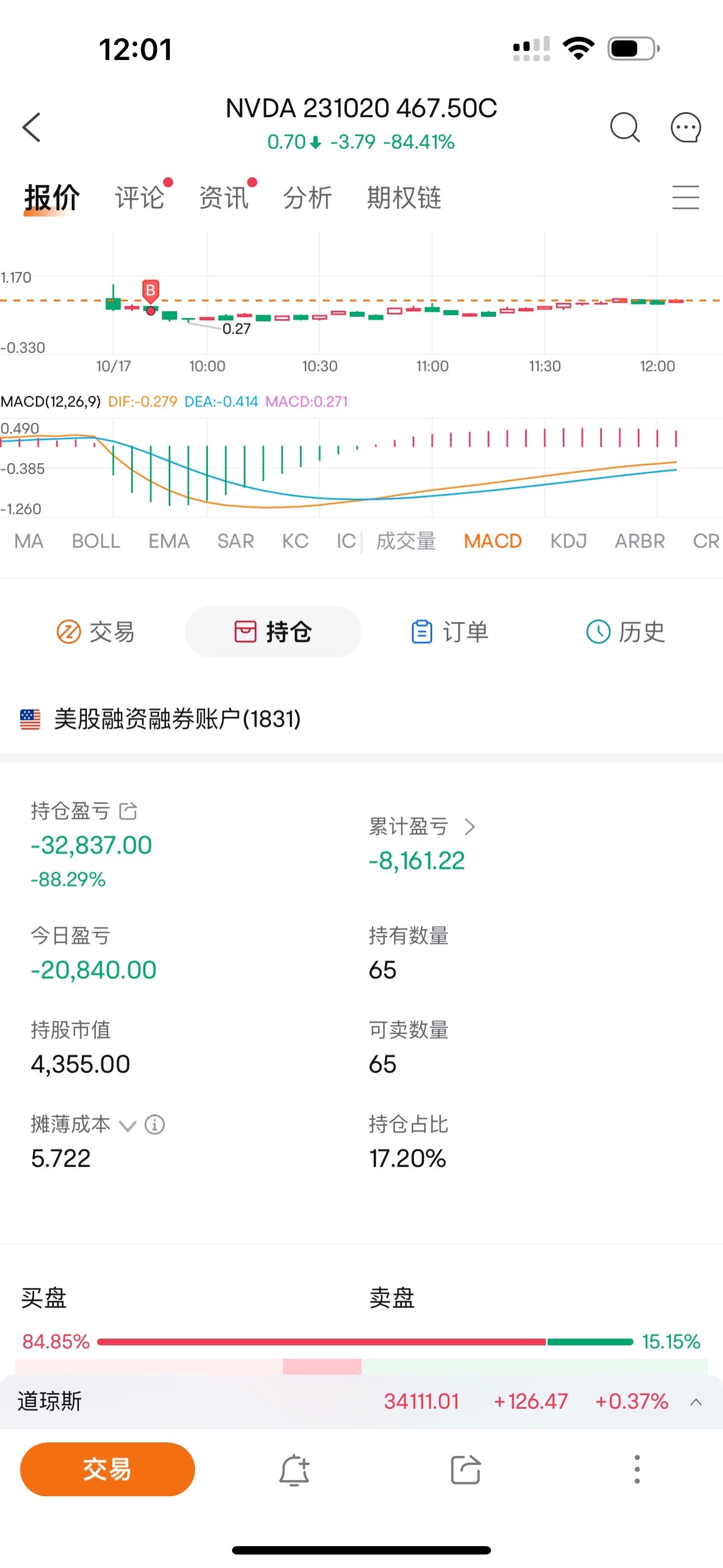Tap the NVDA 231020 467.50C title
The width and height of the screenshot is (723, 1568).
(x=361, y=108)
